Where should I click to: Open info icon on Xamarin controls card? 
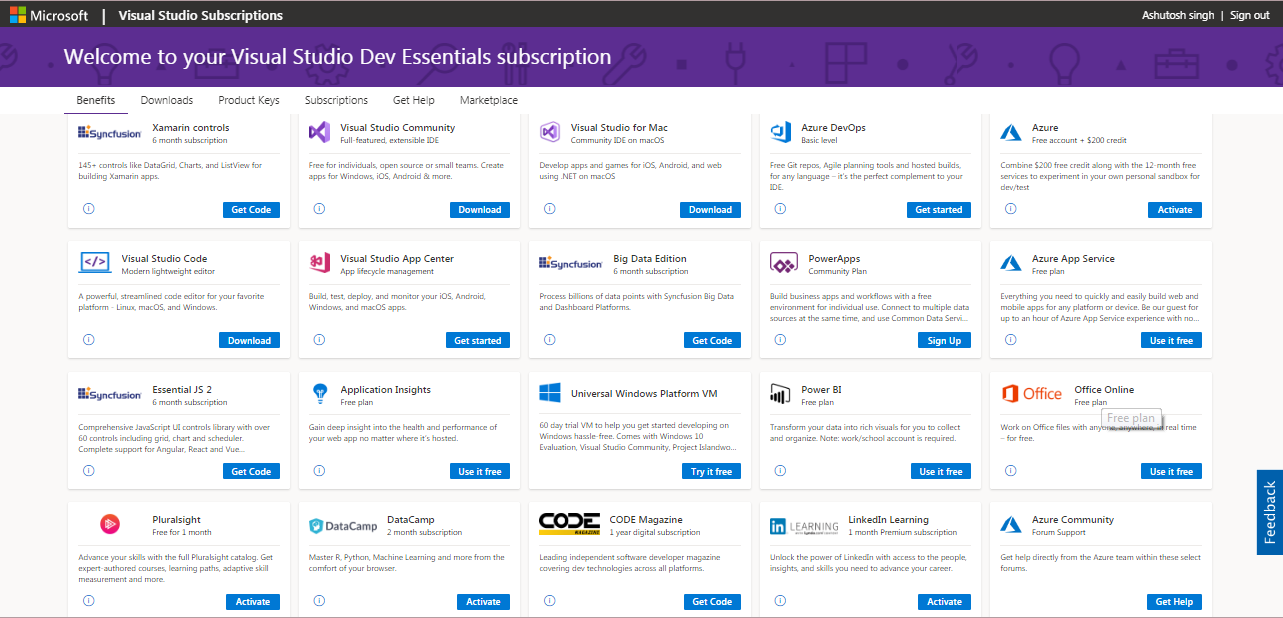coord(88,209)
